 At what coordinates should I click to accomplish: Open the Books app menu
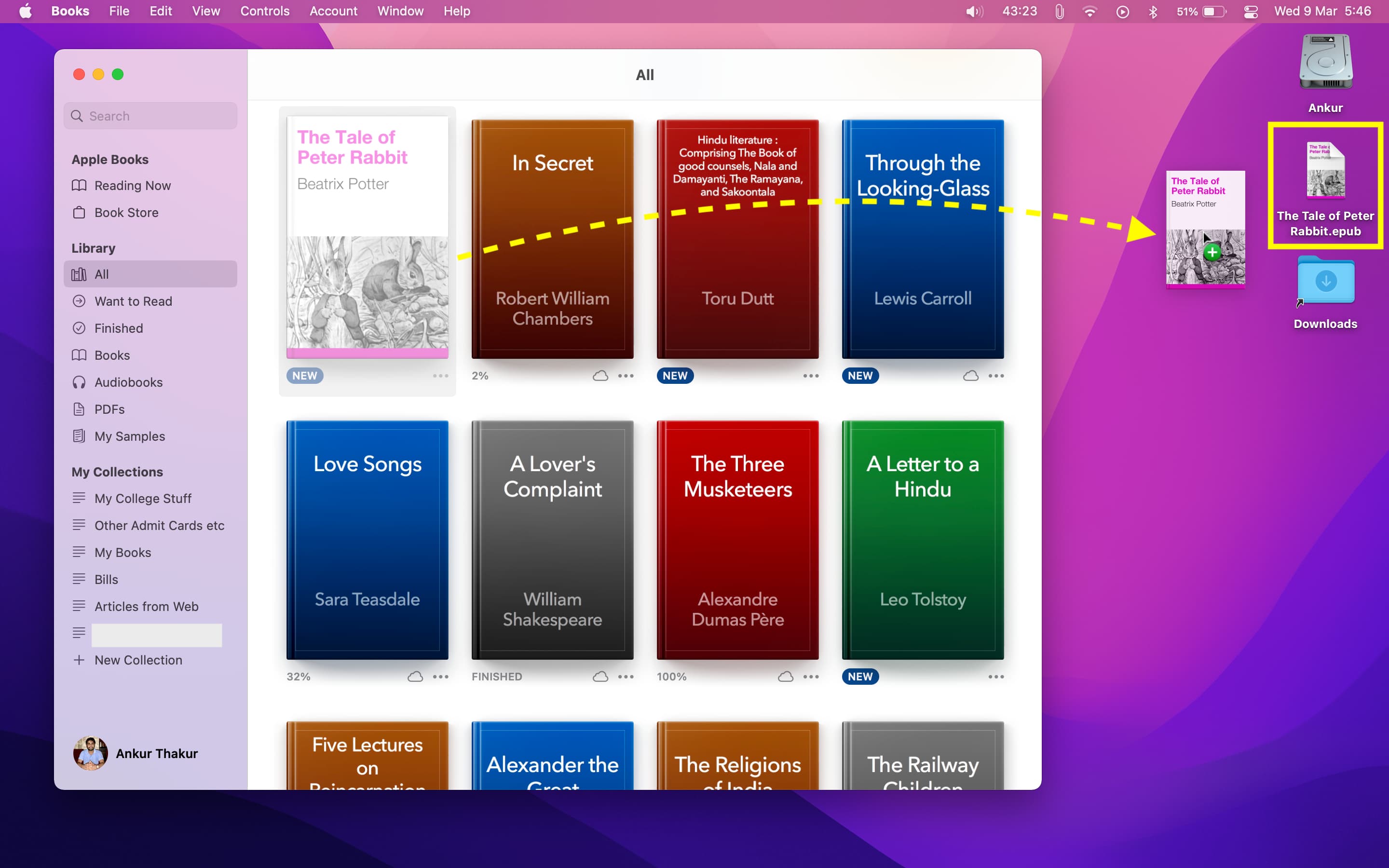click(70, 11)
